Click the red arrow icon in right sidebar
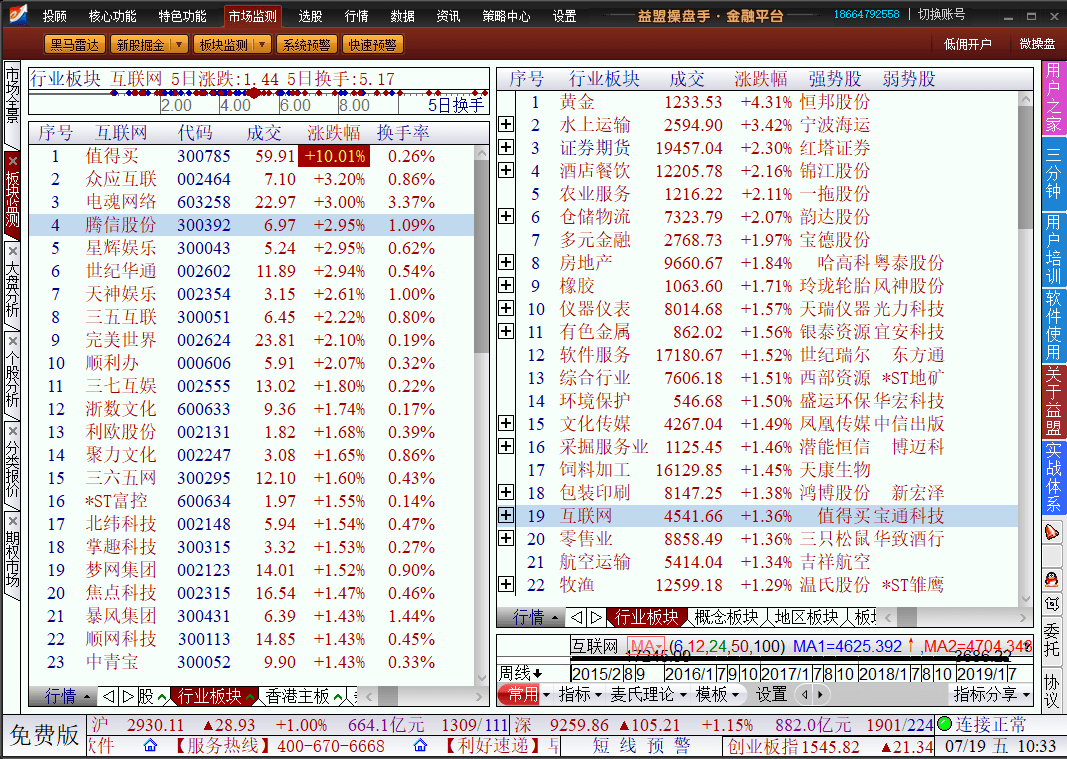1067x759 pixels. click(1052, 532)
